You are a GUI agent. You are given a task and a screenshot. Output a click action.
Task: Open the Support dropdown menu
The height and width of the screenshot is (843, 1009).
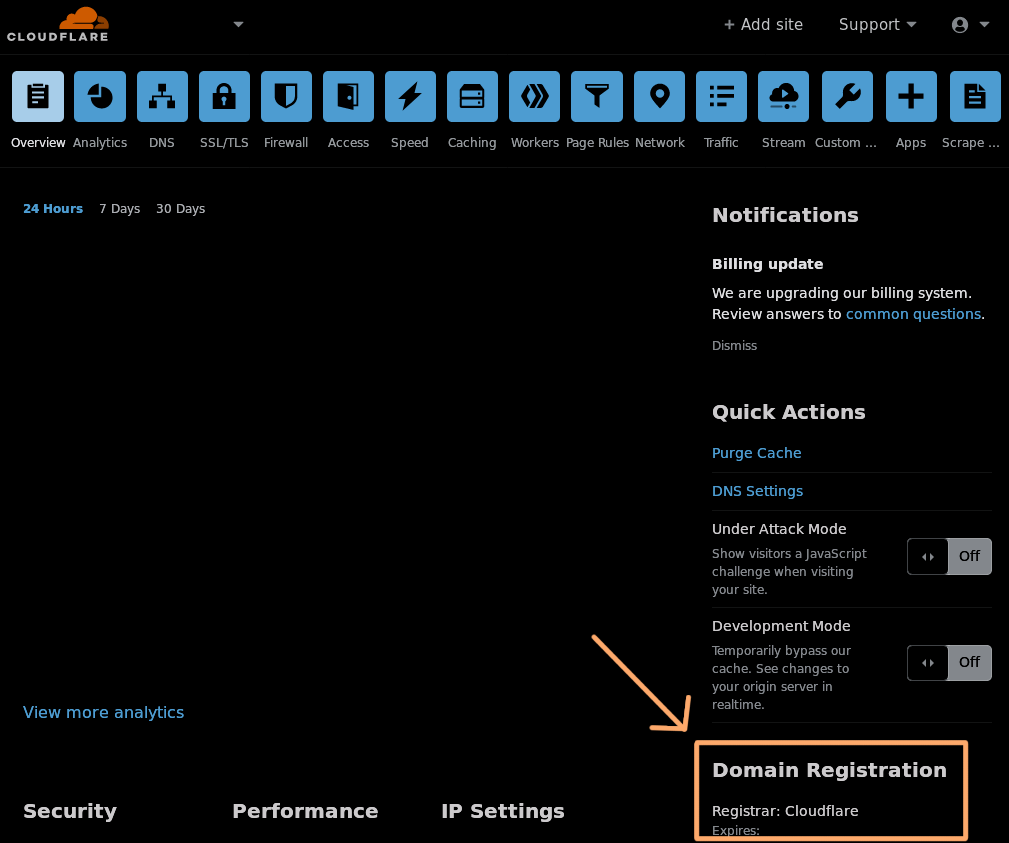[x=877, y=24]
